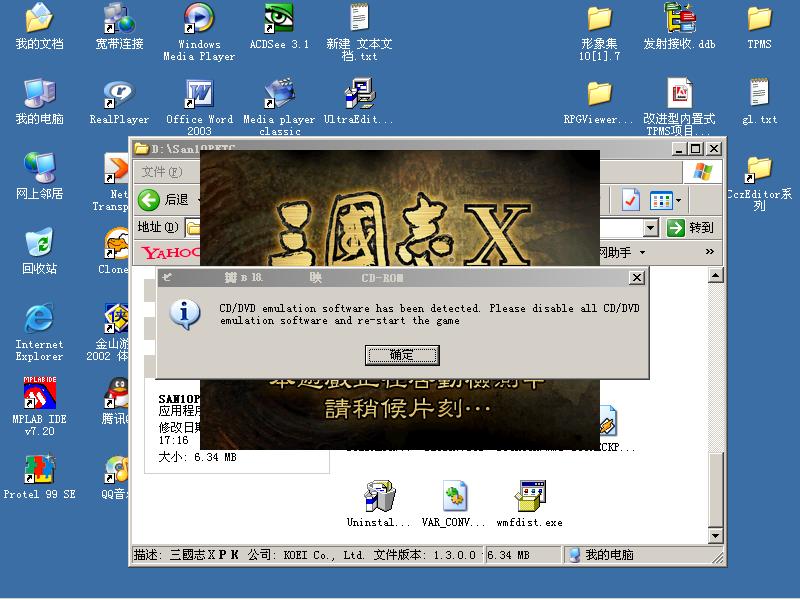Open Internet Explorer desktop icon
Image resolution: width=800 pixels, height=600 pixels.
[x=39, y=319]
